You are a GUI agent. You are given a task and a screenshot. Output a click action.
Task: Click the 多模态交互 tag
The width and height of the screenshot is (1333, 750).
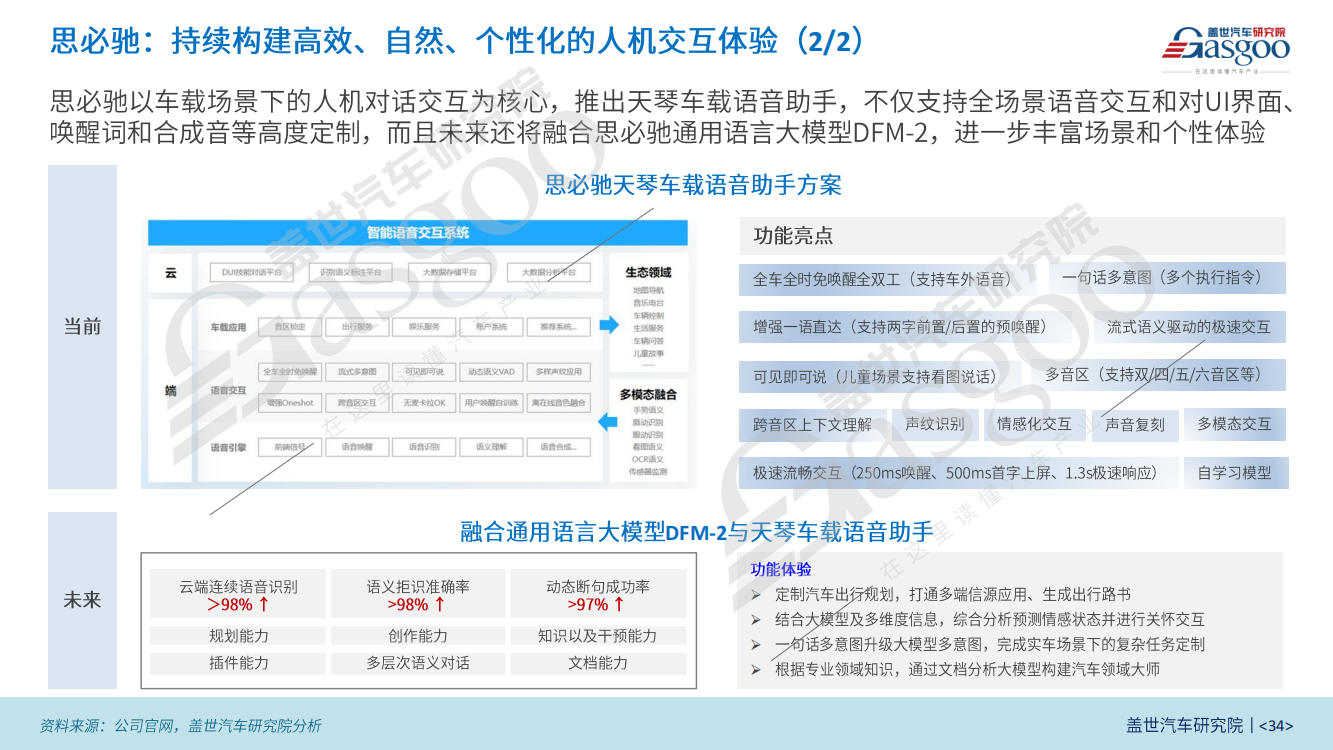[x=1235, y=425]
